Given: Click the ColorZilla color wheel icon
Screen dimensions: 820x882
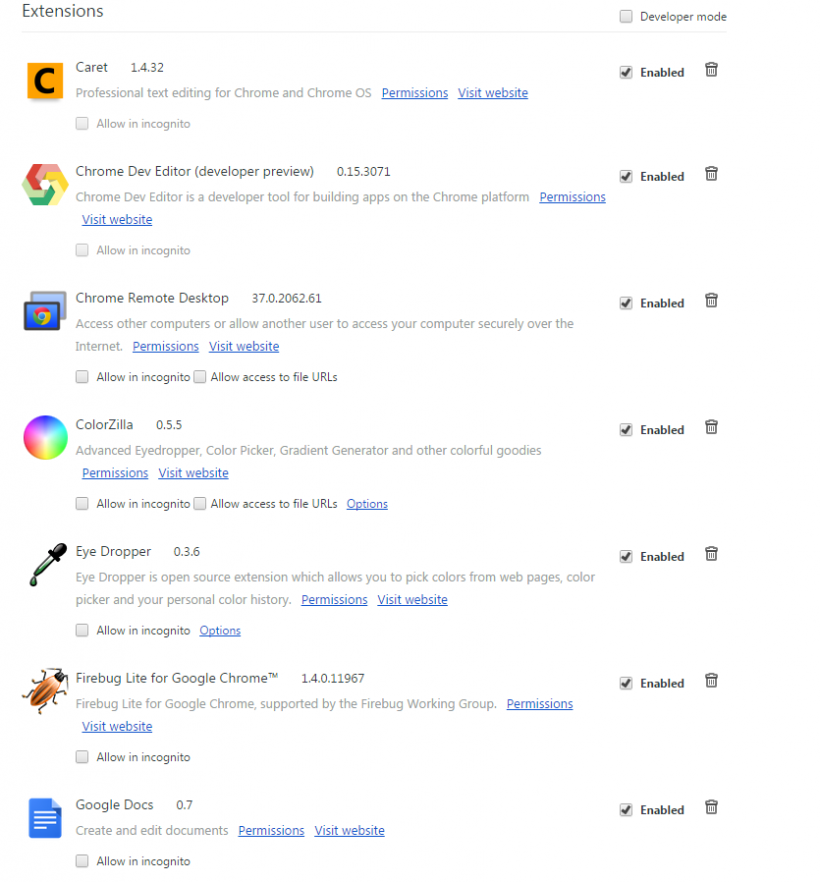Looking at the screenshot, I should click(x=45, y=438).
